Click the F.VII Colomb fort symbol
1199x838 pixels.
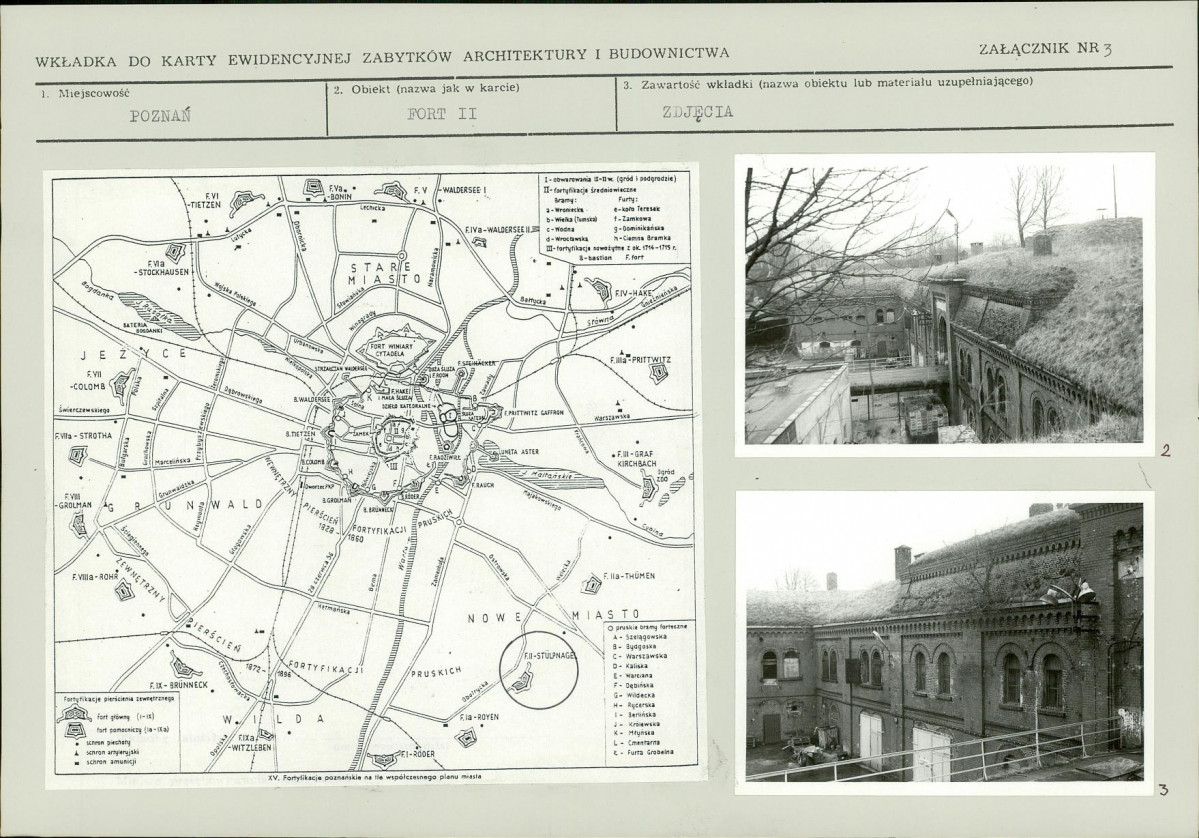(x=122, y=384)
